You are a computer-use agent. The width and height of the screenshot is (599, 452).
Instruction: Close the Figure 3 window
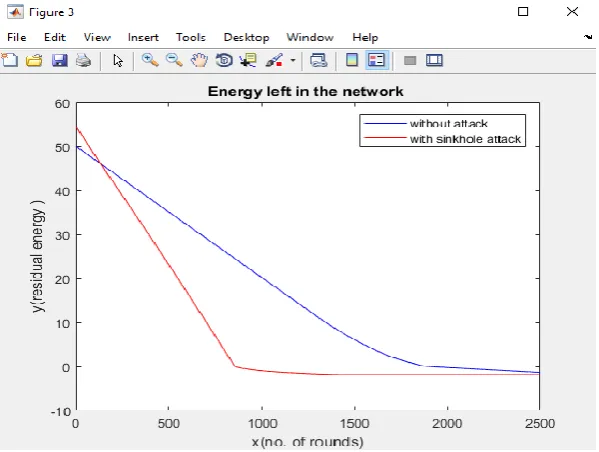[572, 11]
